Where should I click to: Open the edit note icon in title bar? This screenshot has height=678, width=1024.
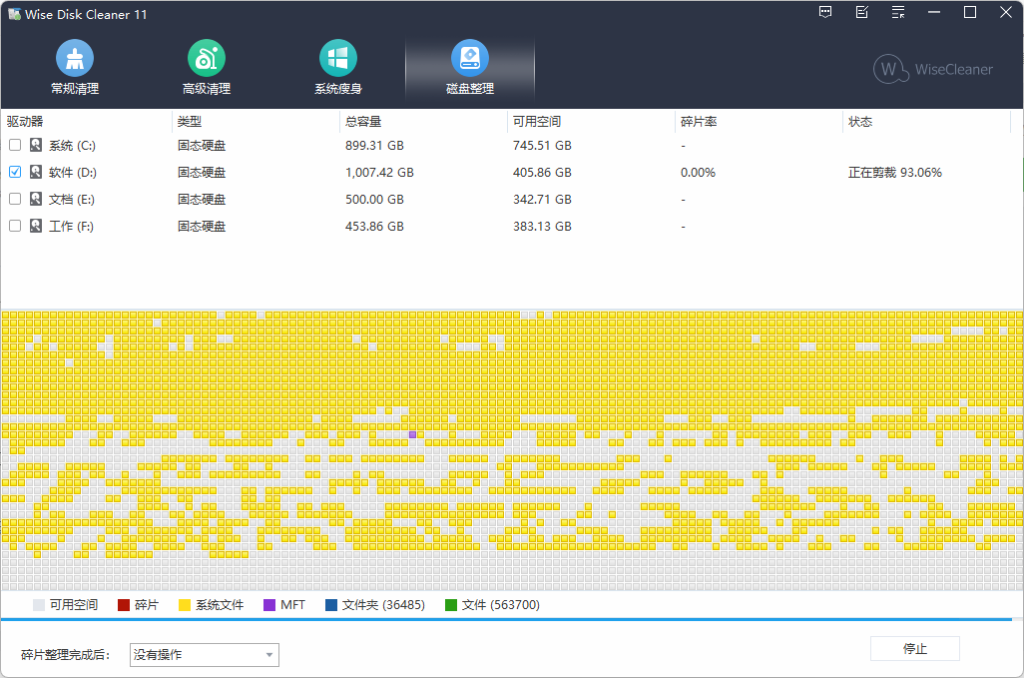click(862, 13)
